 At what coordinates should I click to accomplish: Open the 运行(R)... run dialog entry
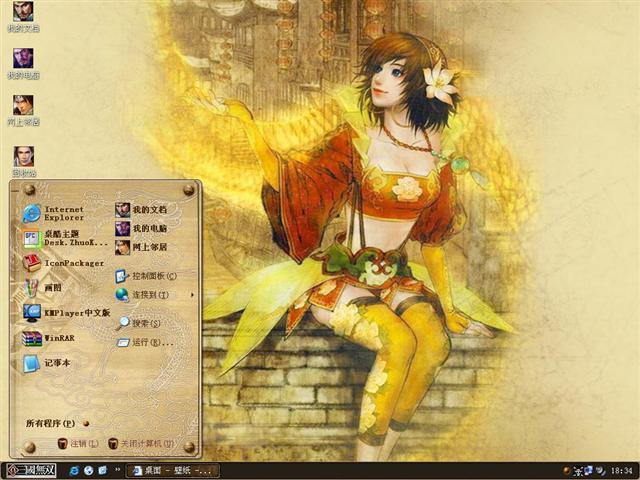(144, 342)
